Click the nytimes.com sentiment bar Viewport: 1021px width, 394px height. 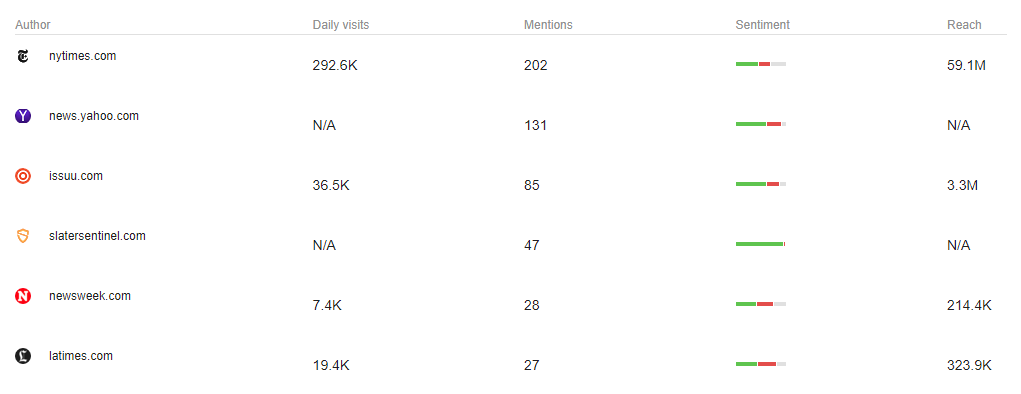click(x=761, y=64)
